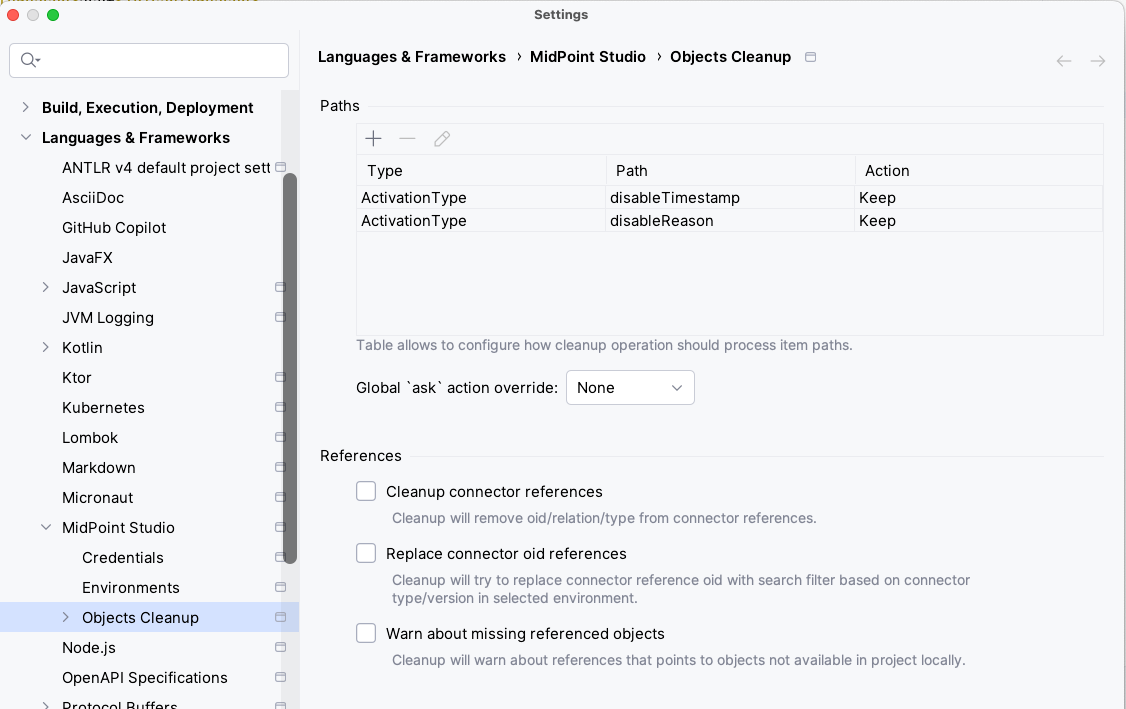Click the modified-settings icon next to Markdown
Screen dimensions: 1126x709
coord(279,467)
